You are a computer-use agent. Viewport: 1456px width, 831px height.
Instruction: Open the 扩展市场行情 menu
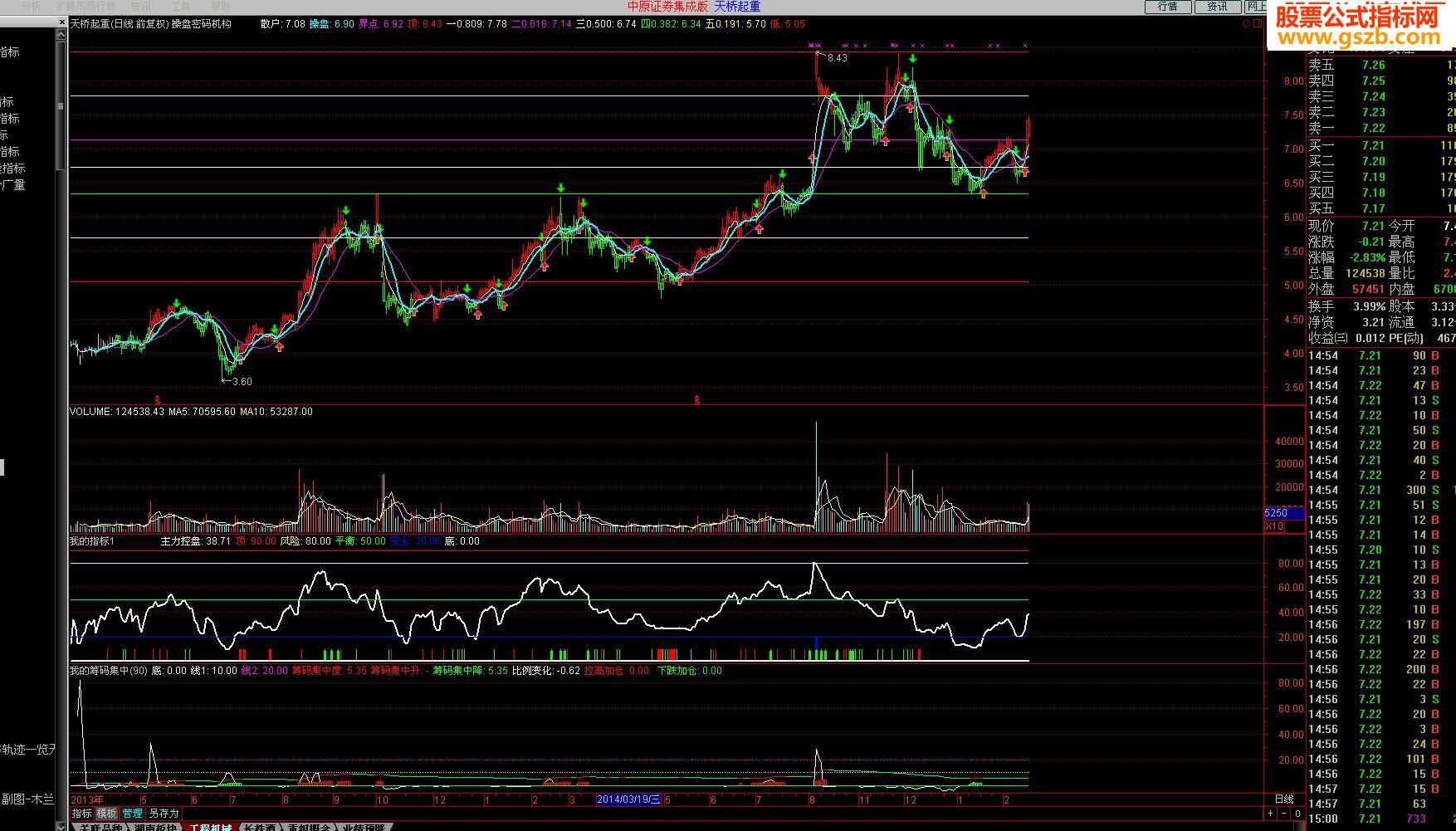pos(86,6)
